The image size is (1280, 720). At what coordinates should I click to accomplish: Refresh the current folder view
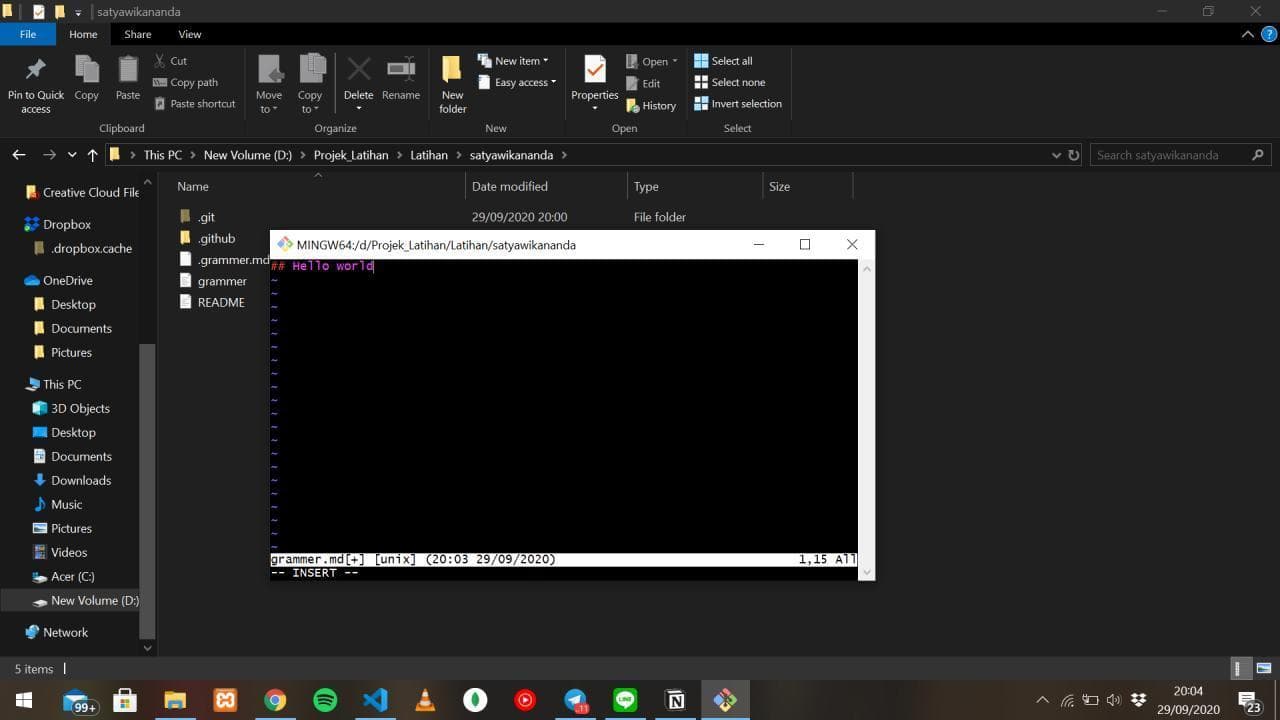[1074, 155]
